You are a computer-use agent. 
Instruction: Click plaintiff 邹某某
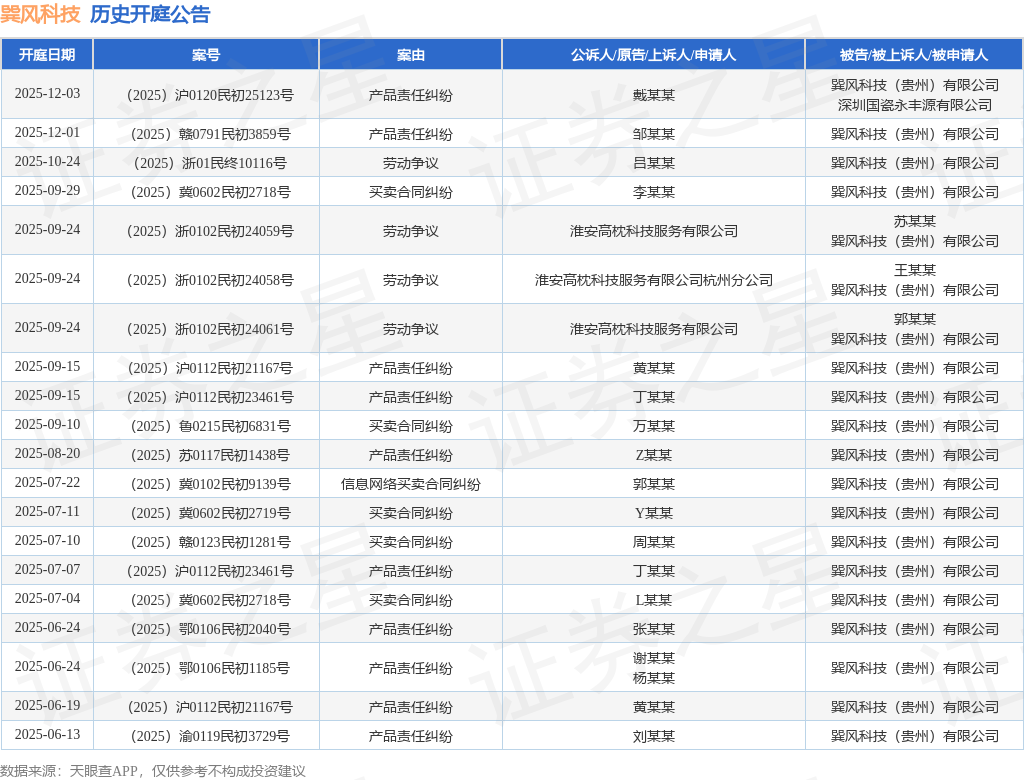pos(654,134)
